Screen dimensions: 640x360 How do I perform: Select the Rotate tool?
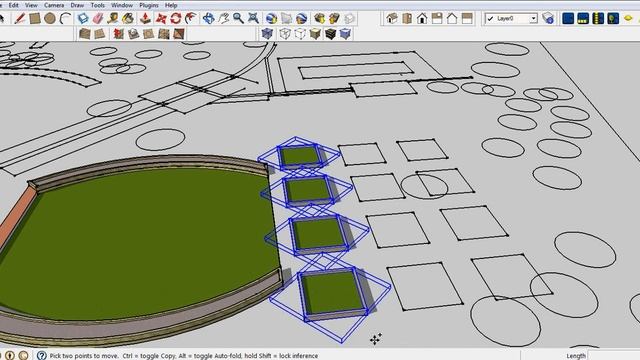(x=176, y=18)
